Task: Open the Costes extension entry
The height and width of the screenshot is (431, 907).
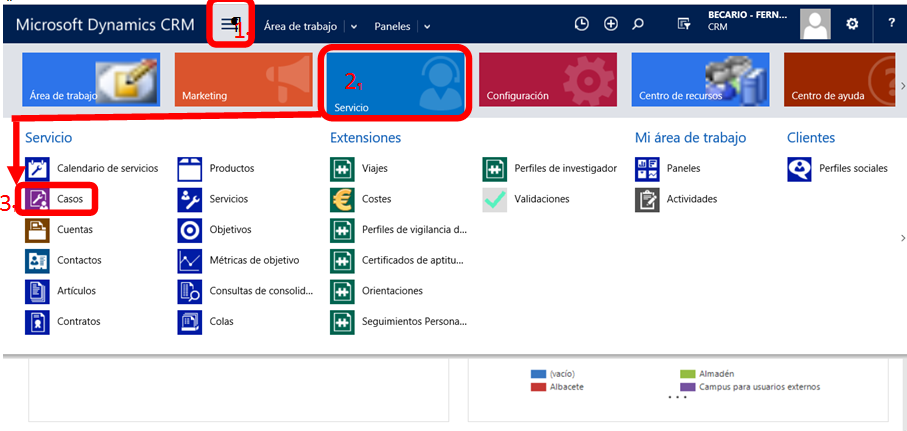Action: click(x=376, y=199)
